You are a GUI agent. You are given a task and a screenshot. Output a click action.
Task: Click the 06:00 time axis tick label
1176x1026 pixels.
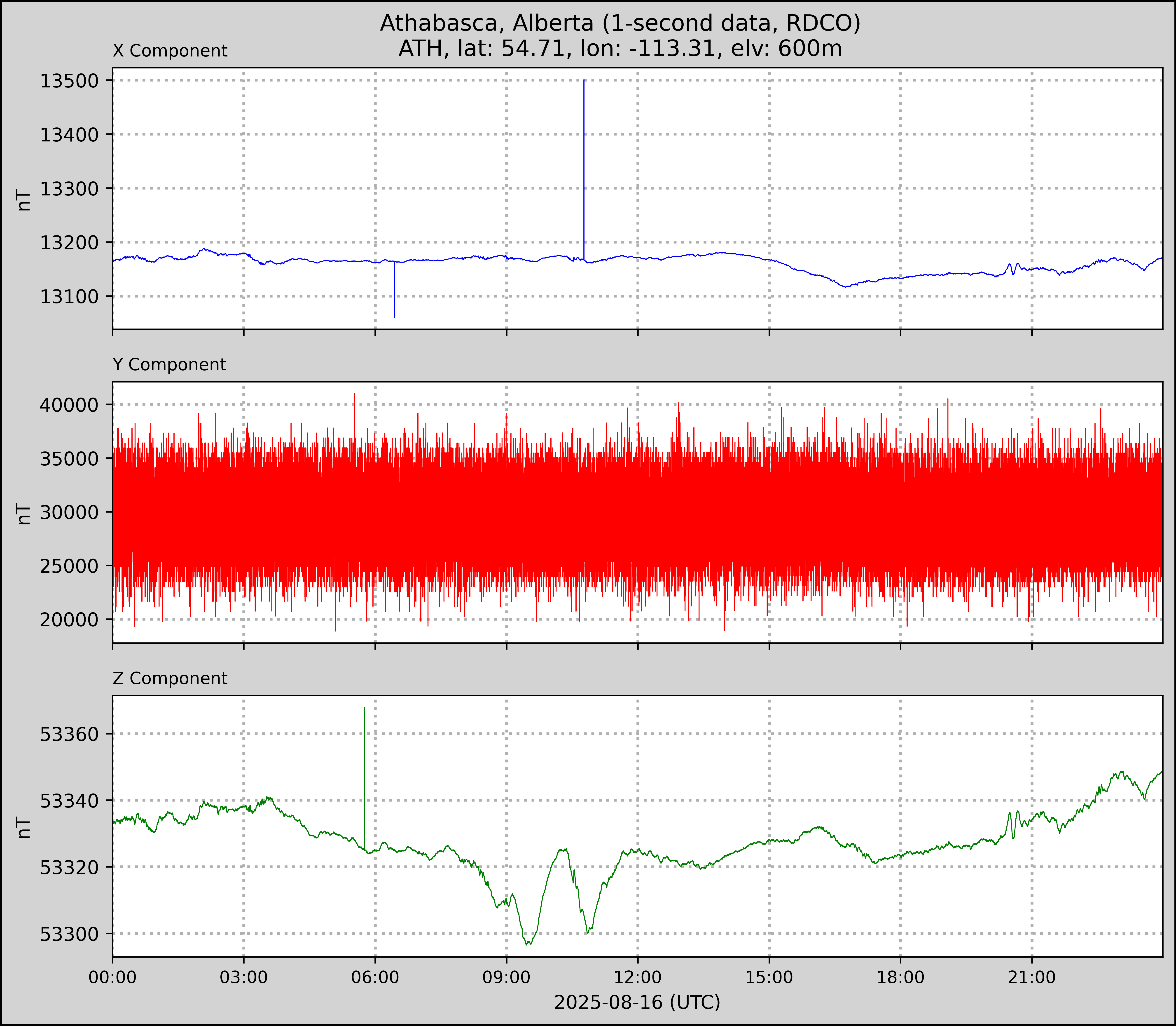coord(375,977)
